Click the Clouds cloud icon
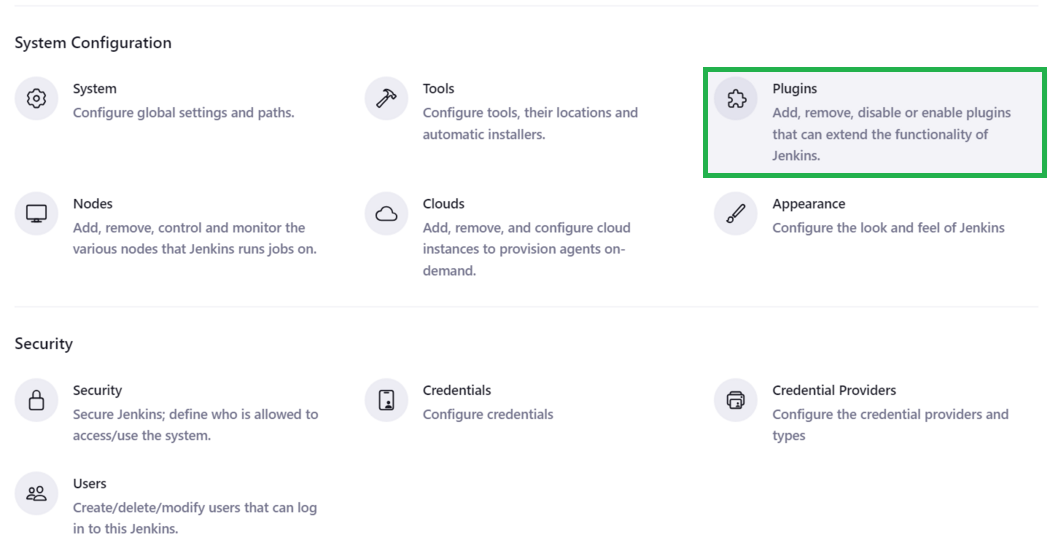The image size is (1050, 540). [386, 214]
